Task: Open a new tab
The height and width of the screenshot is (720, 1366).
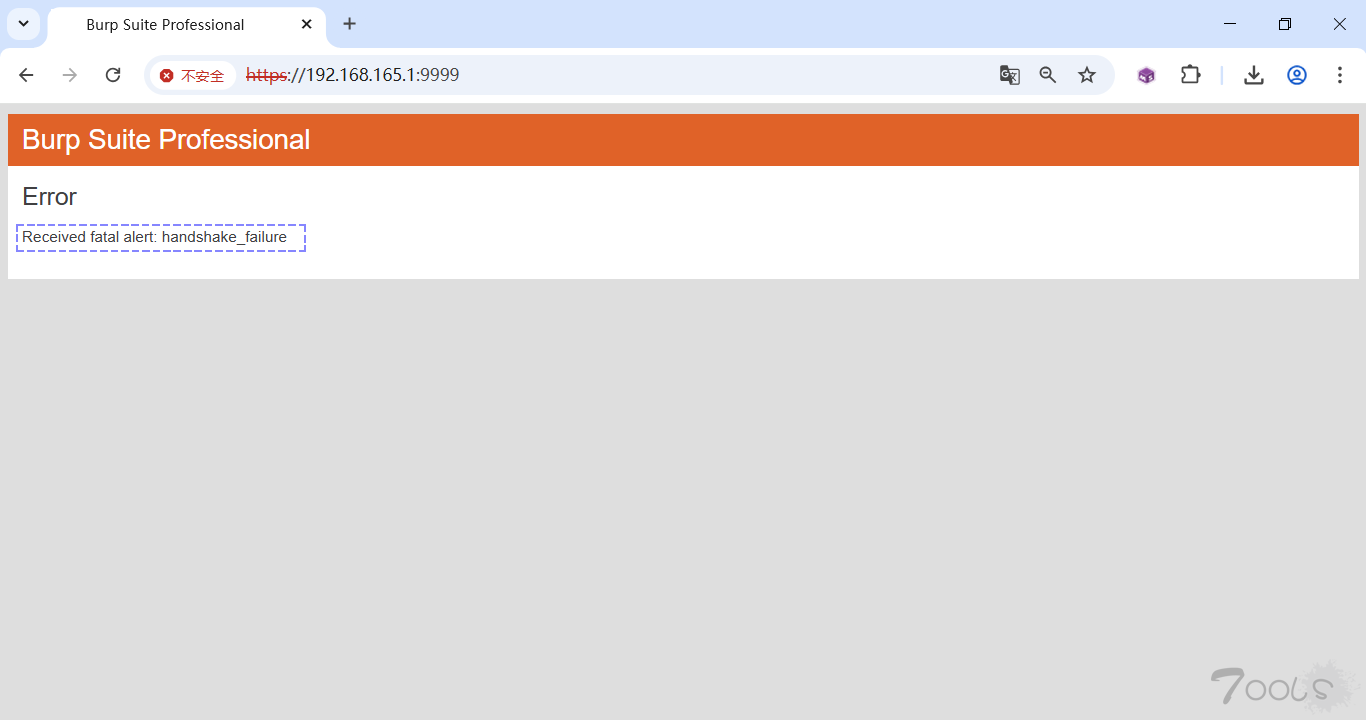Action: 349,24
